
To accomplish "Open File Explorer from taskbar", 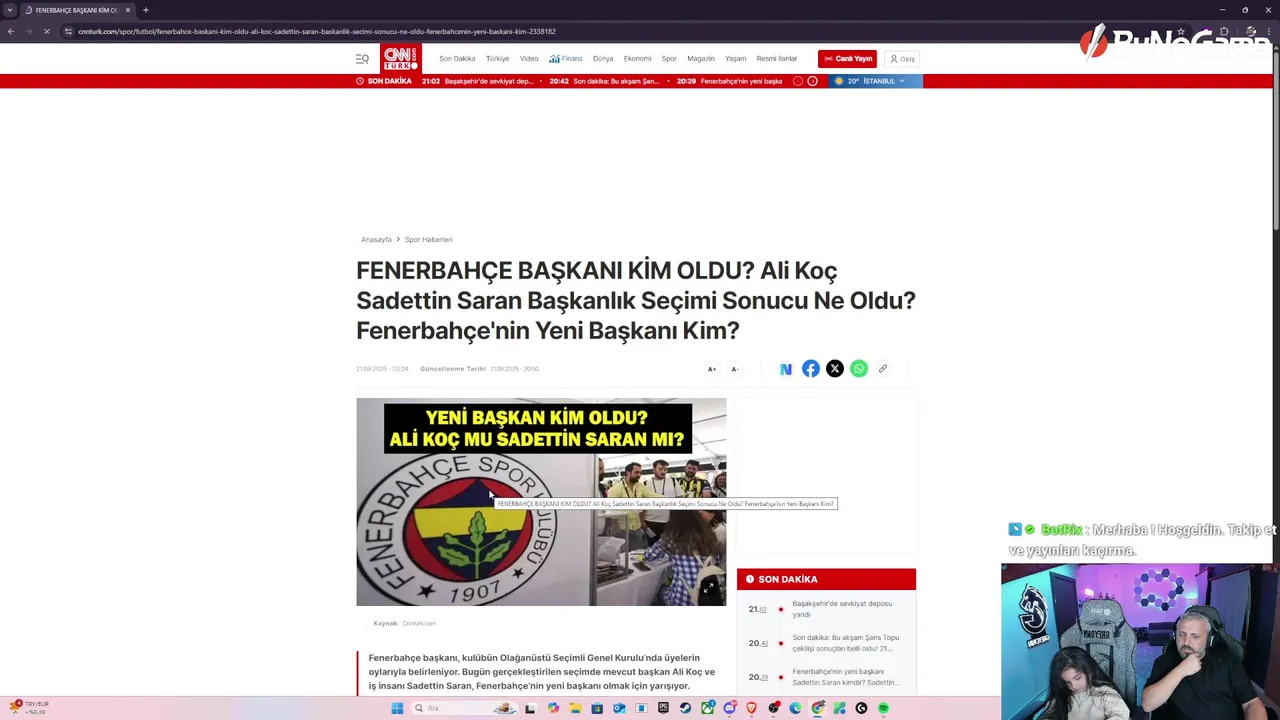I will 575,708.
